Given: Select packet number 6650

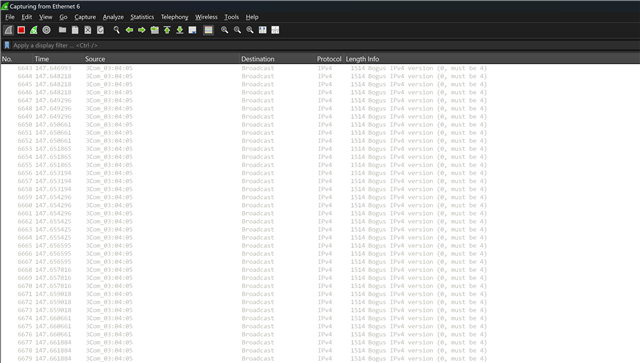Looking at the screenshot, I should point(24,125).
